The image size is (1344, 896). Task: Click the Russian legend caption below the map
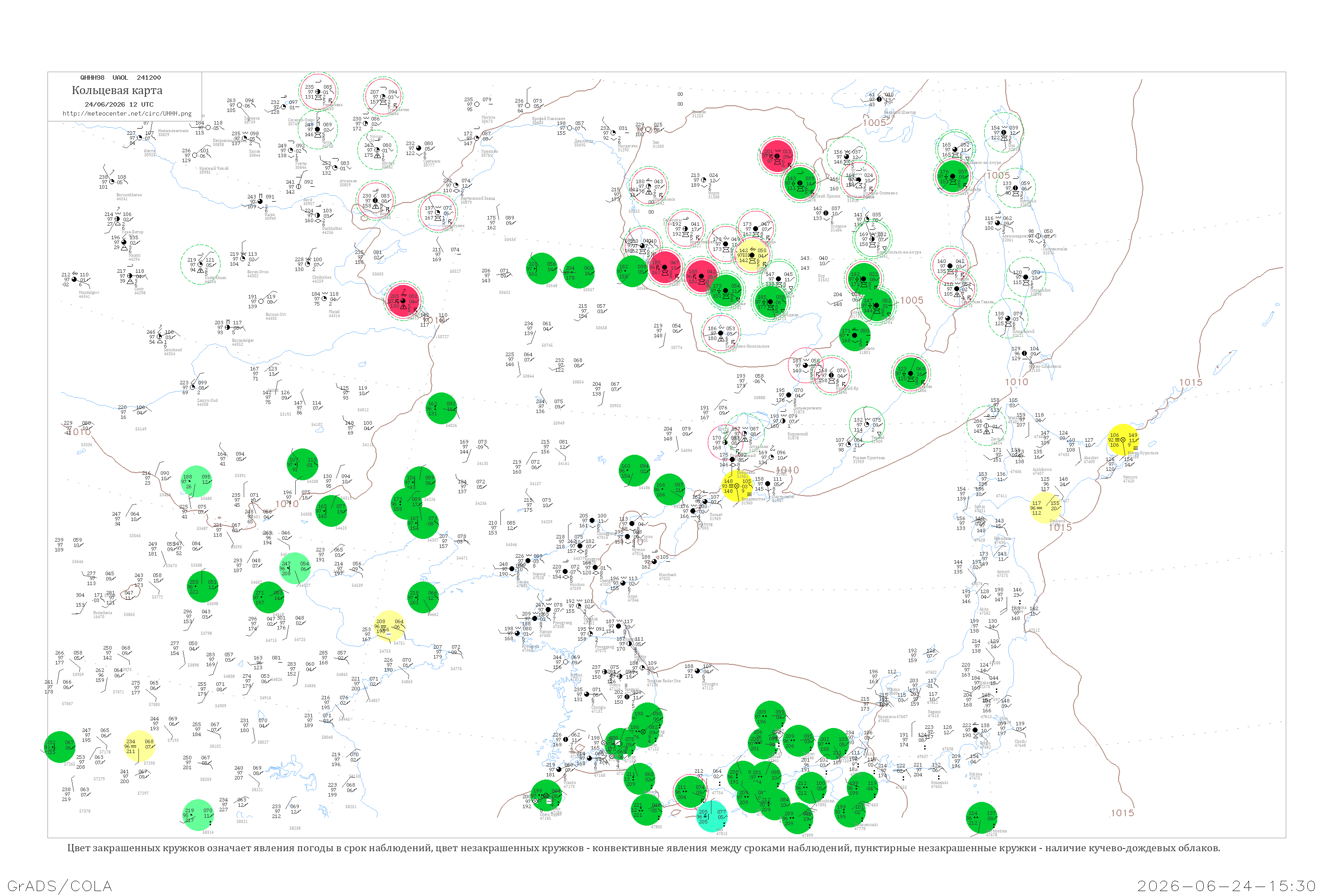pyautogui.click(x=643, y=848)
